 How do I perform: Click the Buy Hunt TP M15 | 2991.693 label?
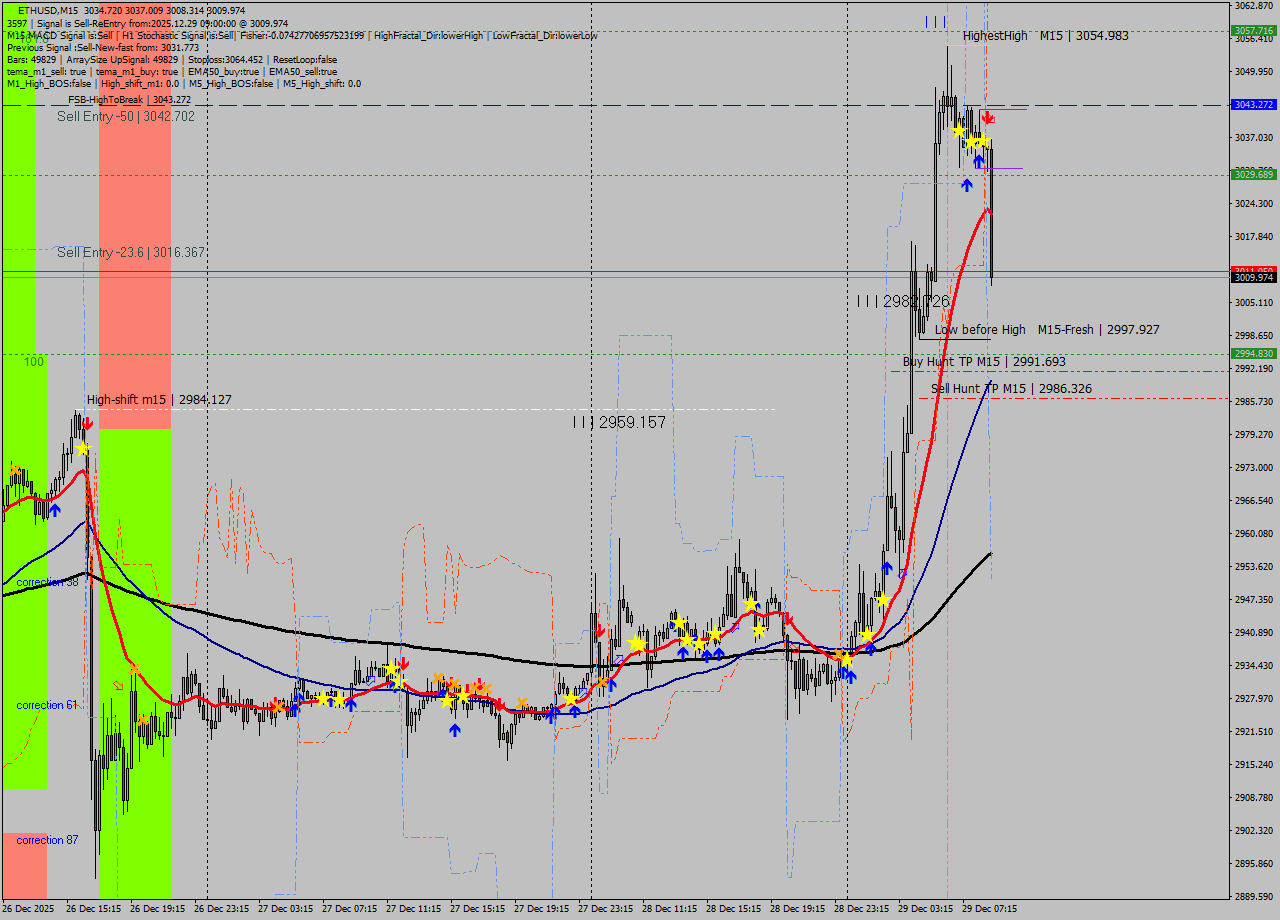tap(983, 361)
